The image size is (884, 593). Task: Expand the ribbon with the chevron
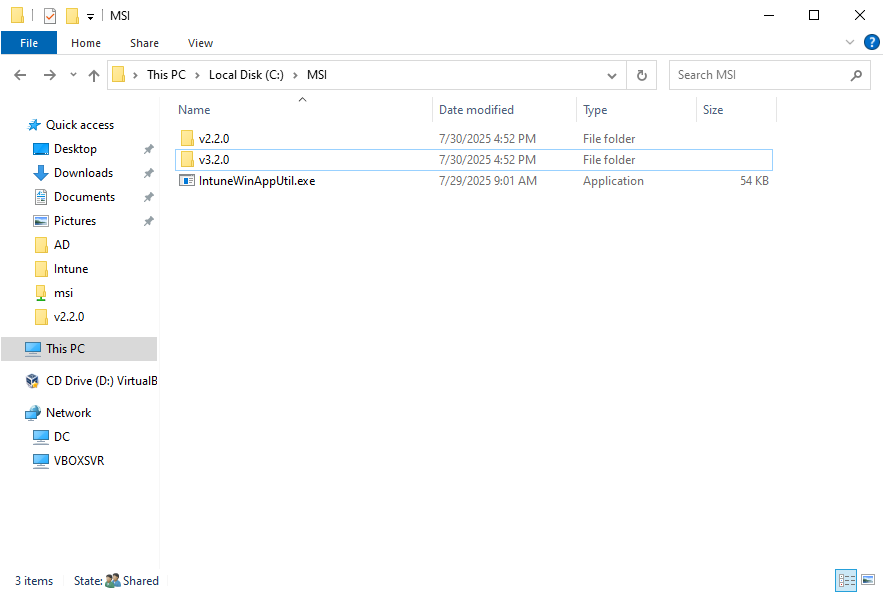(850, 42)
